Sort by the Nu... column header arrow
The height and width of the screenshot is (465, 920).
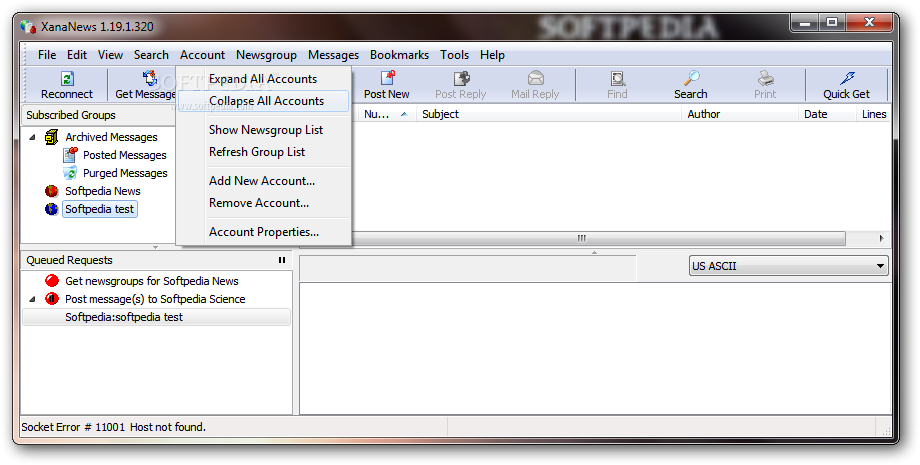click(x=404, y=114)
